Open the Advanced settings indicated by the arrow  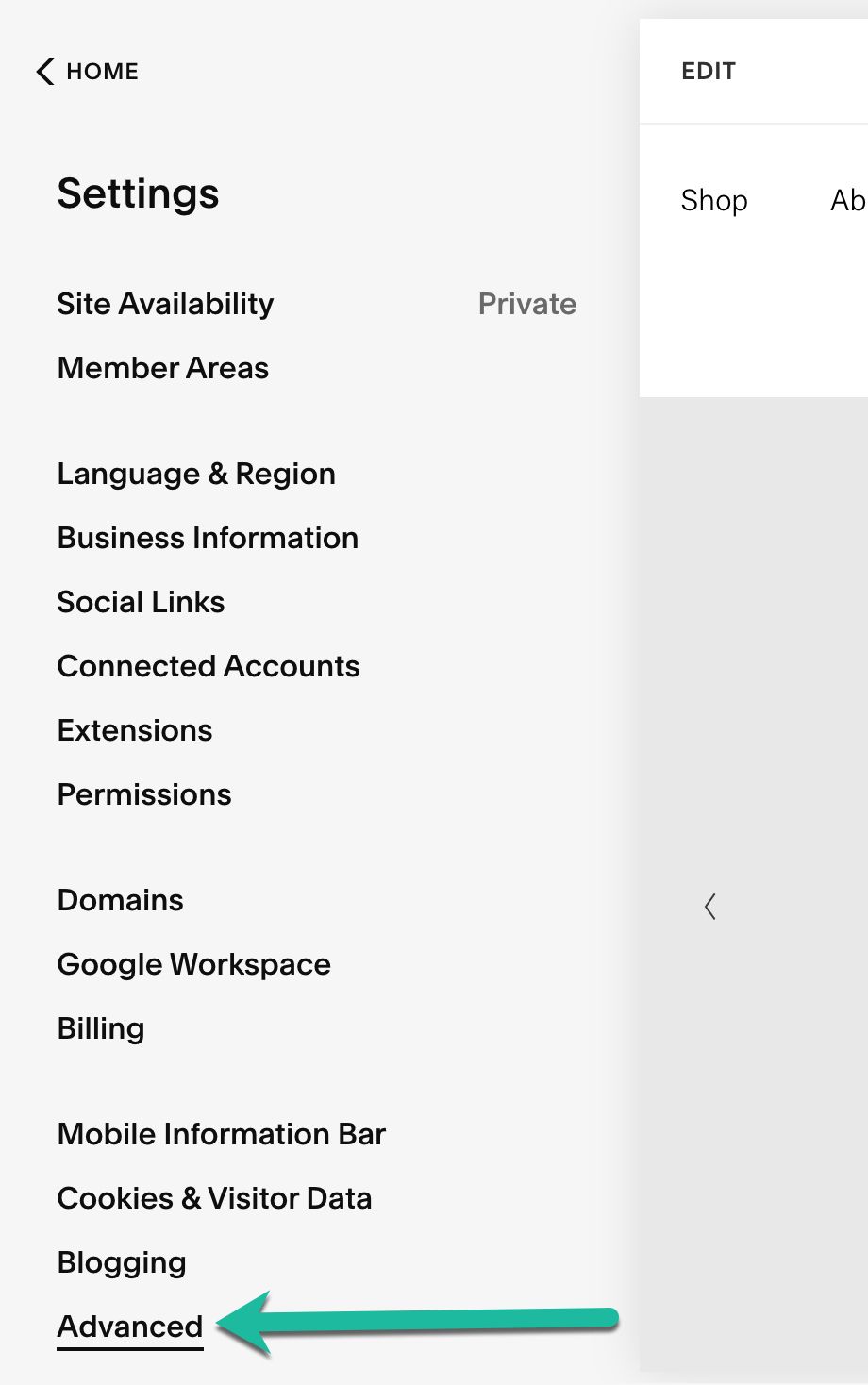pos(129,1326)
